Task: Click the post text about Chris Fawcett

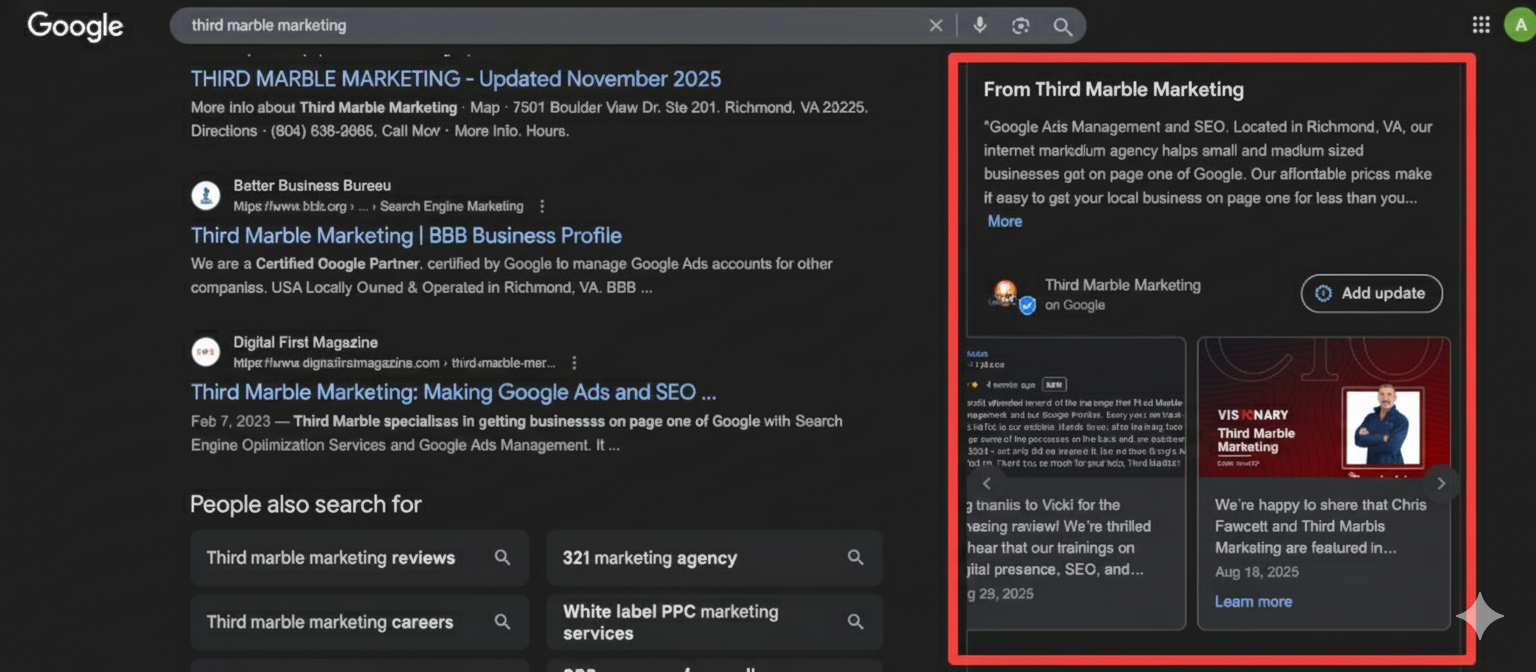Action: coord(1320,526)
